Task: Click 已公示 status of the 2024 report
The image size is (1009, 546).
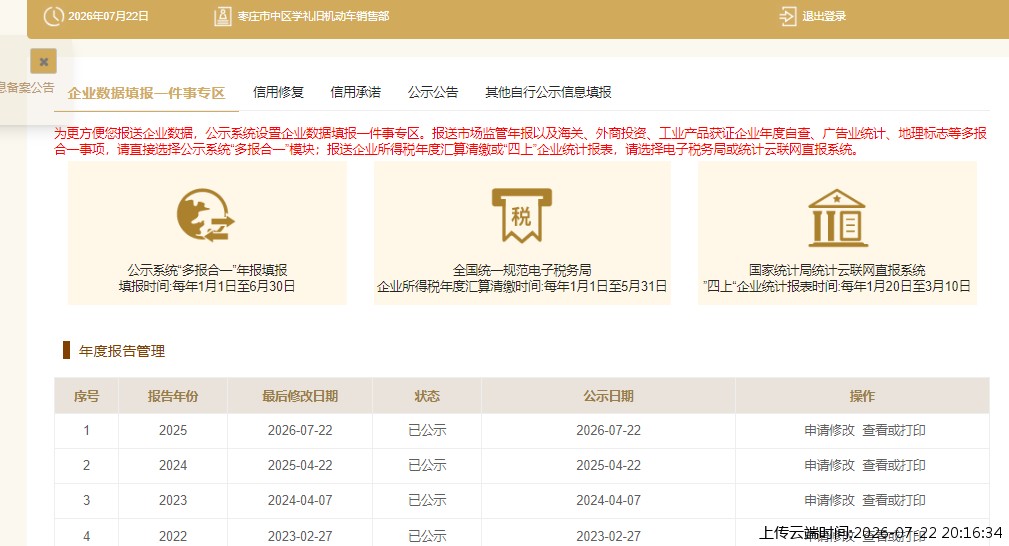Action: [x=427, y=465]
